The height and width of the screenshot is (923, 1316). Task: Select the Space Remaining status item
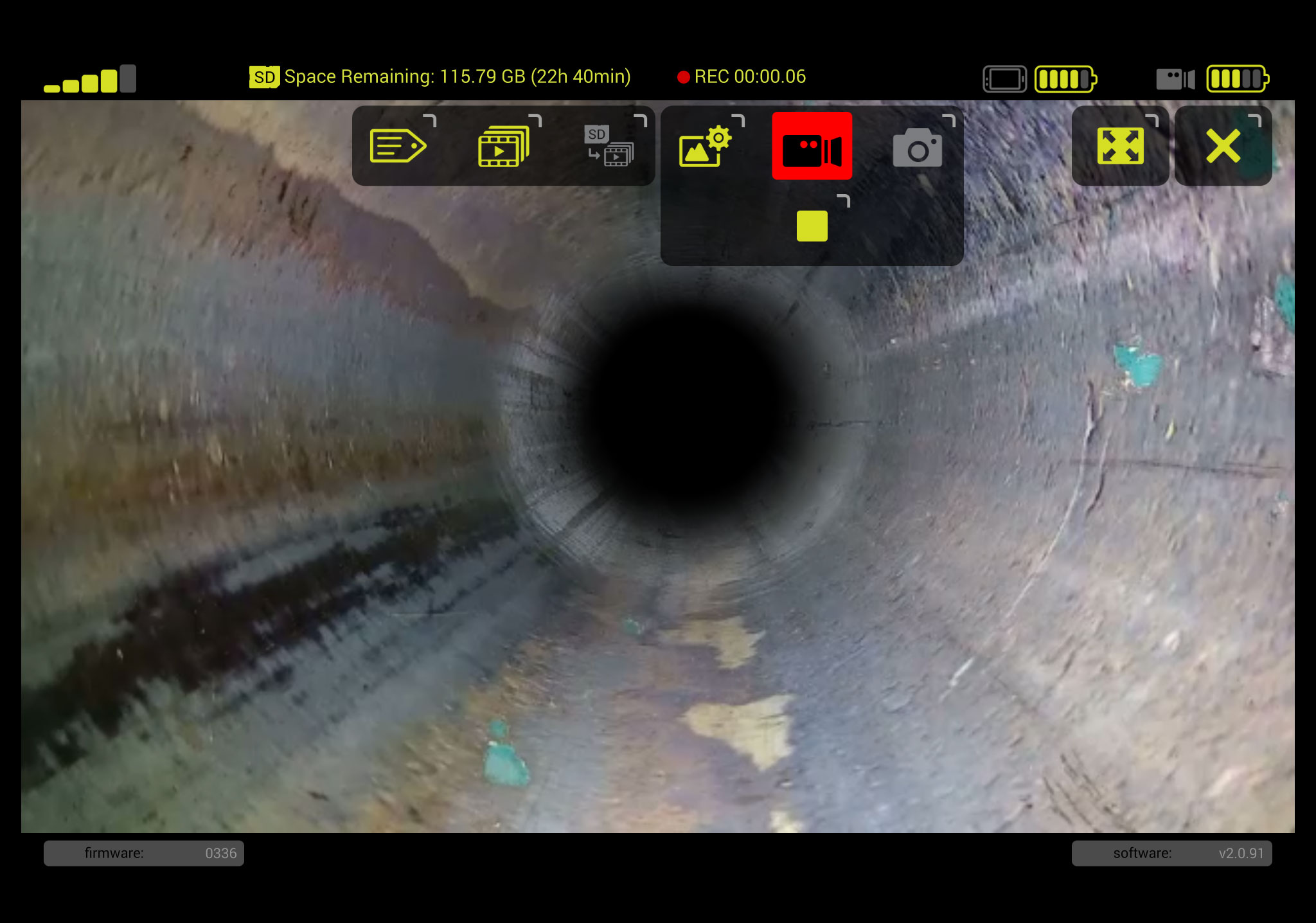pyautogui.click(x=458, y=76)
